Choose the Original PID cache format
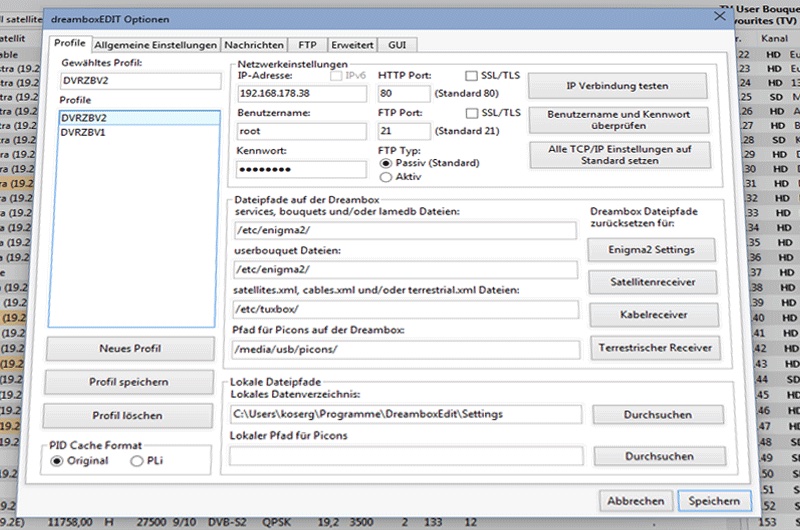 click(57, 461)
